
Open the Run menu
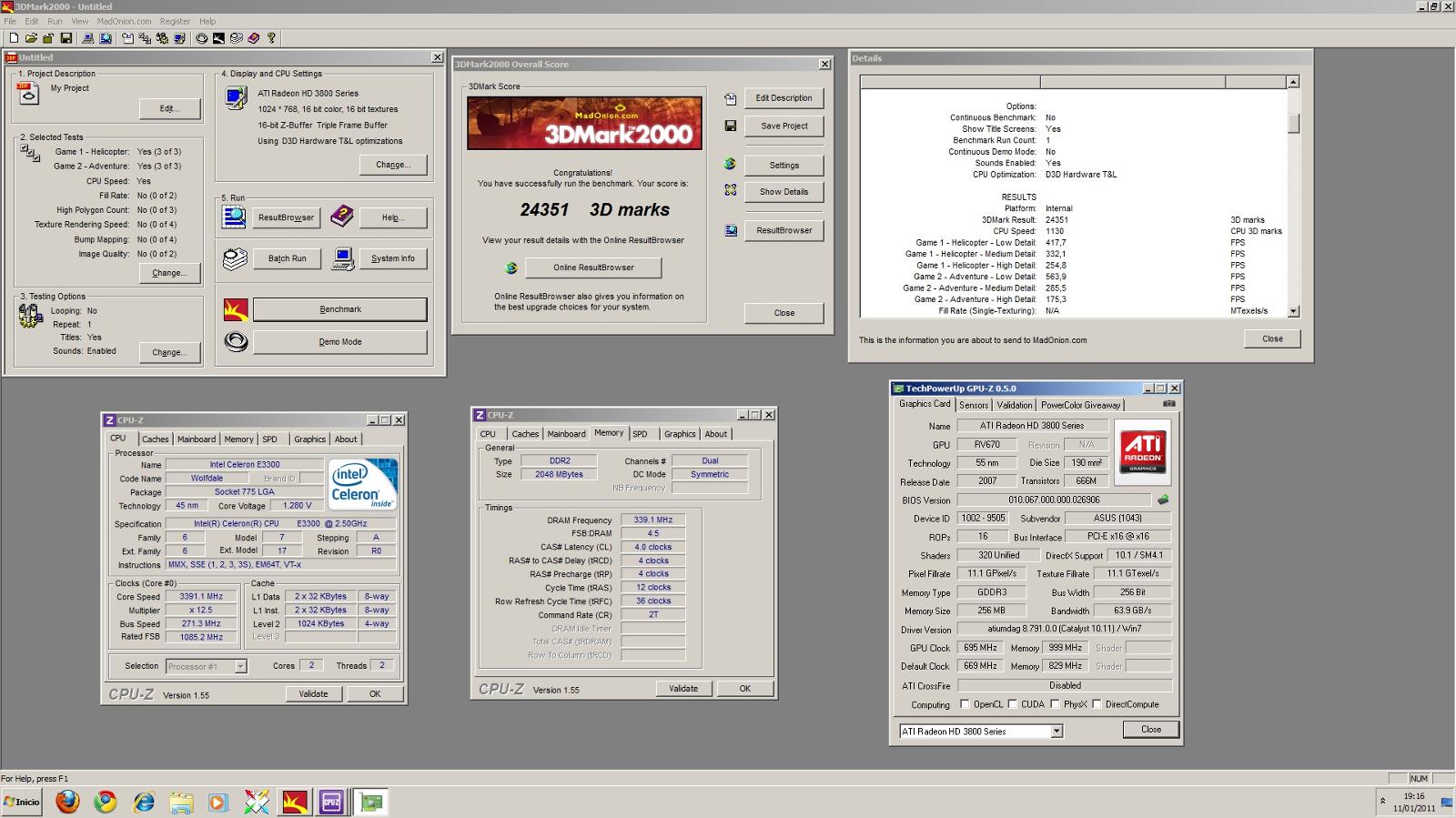[55, 21]
